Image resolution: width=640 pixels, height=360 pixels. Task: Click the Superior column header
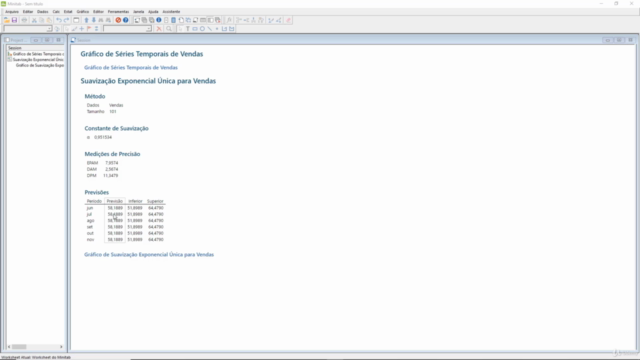155,201
